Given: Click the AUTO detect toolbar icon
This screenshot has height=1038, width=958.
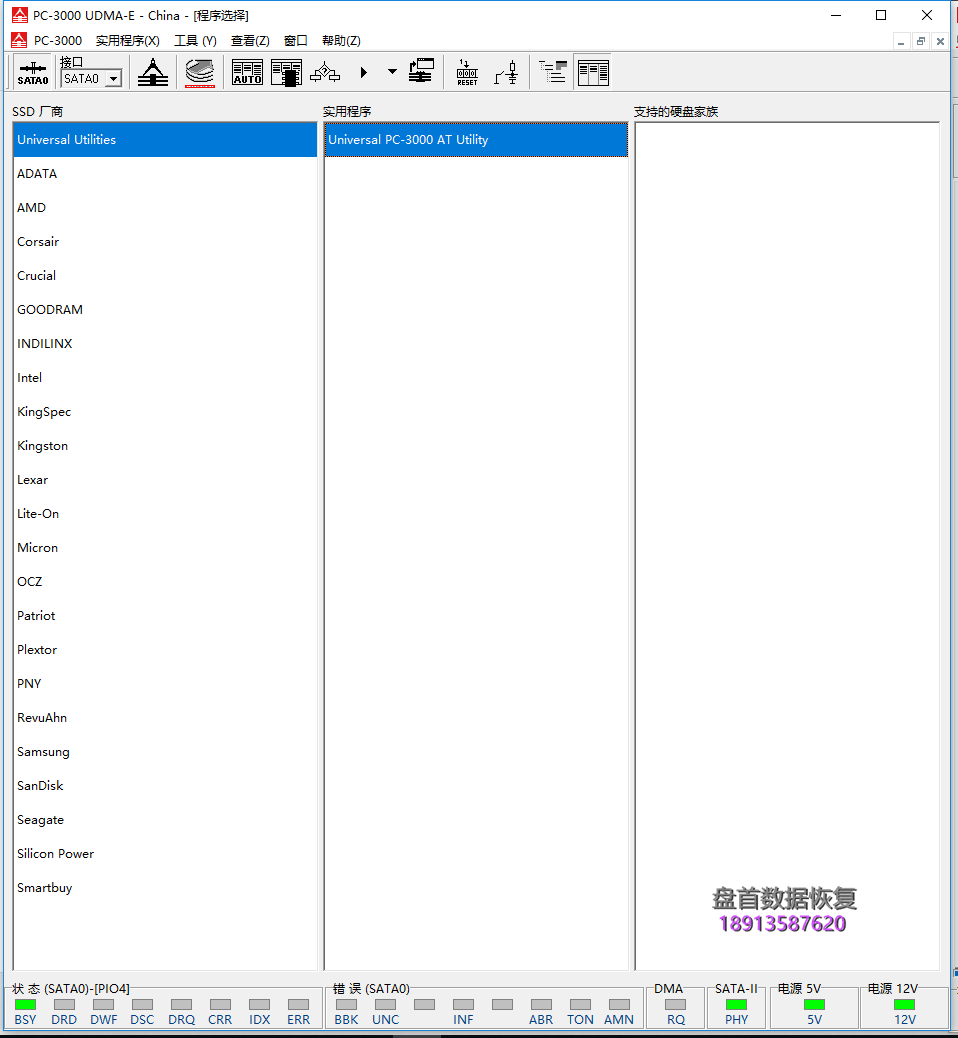Looking at the screenshot, I should pyautogui.click(x=248, y=72).
